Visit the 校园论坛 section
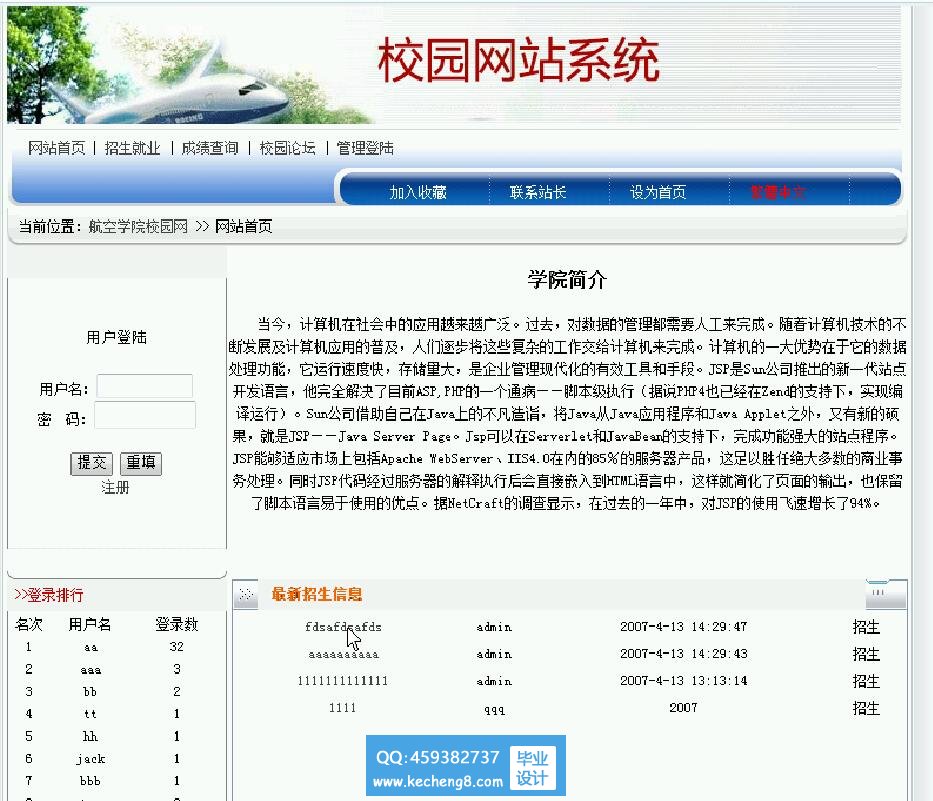Screen dimensions: 933x801 tap(287, 148)
